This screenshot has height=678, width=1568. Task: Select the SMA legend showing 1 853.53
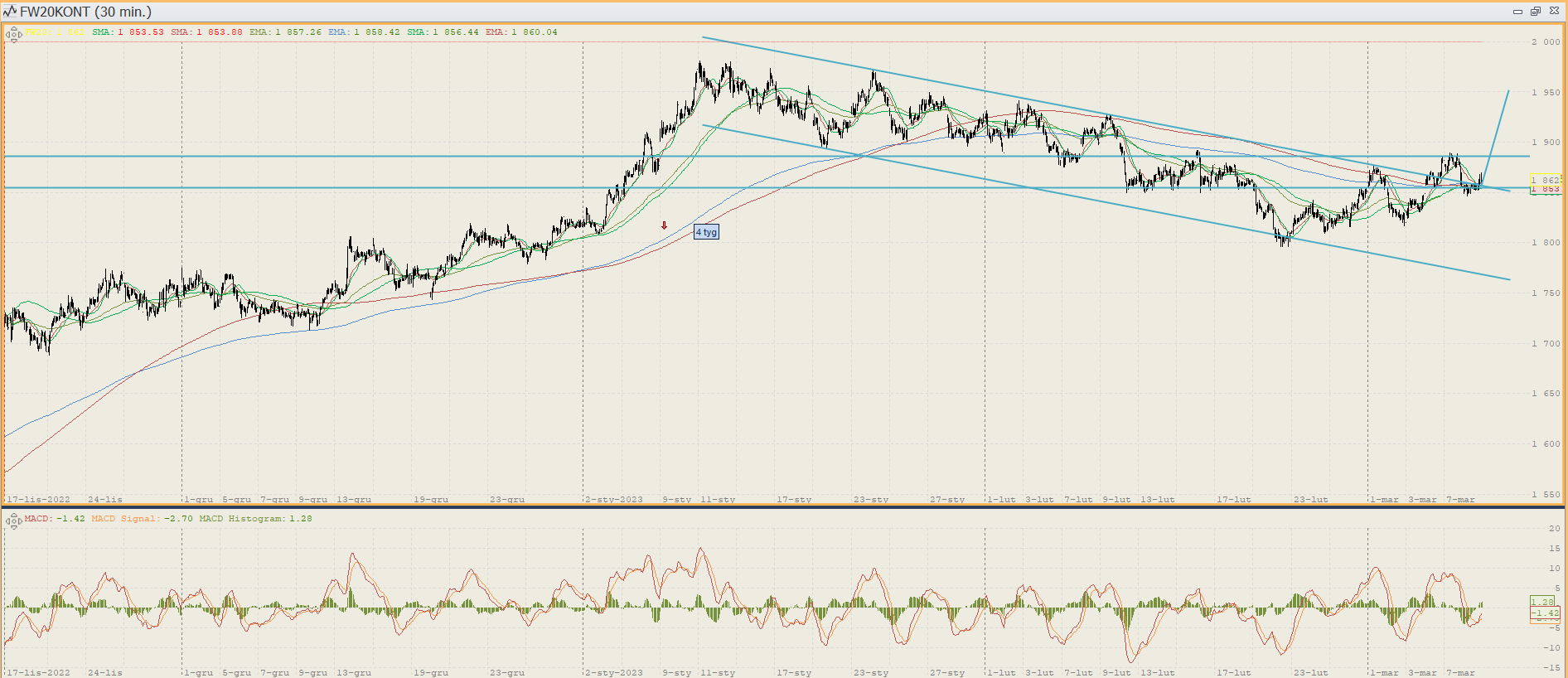(x=128, y=32)
